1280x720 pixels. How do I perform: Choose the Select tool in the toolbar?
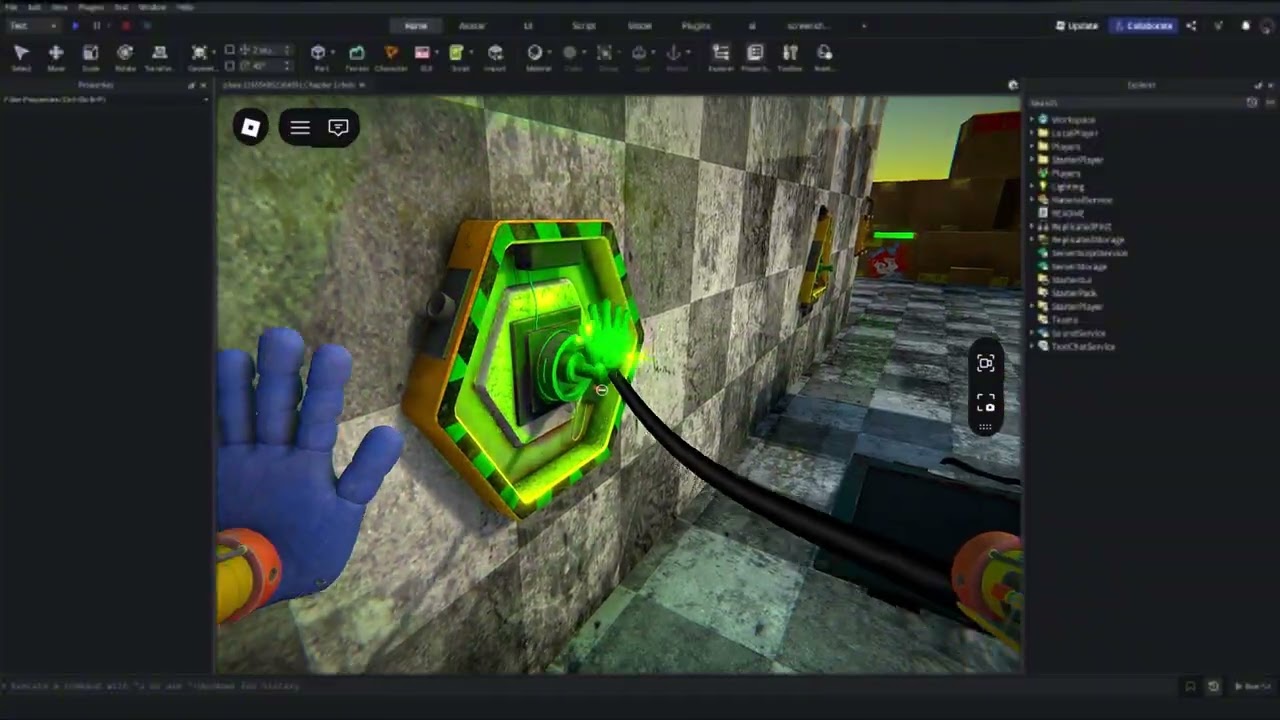tap(21, 57)
